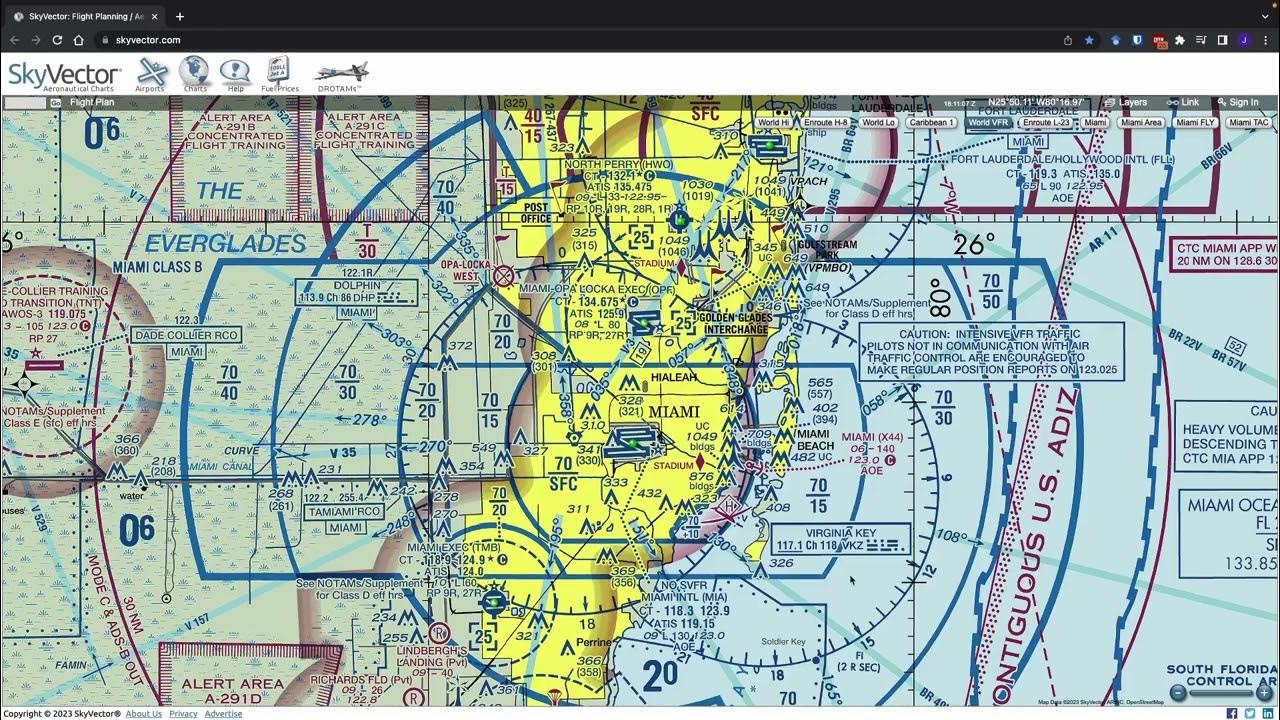This screenshot has width=1280, height=720.
Task: Go to the browser home page
Action: tap(79, 40)
